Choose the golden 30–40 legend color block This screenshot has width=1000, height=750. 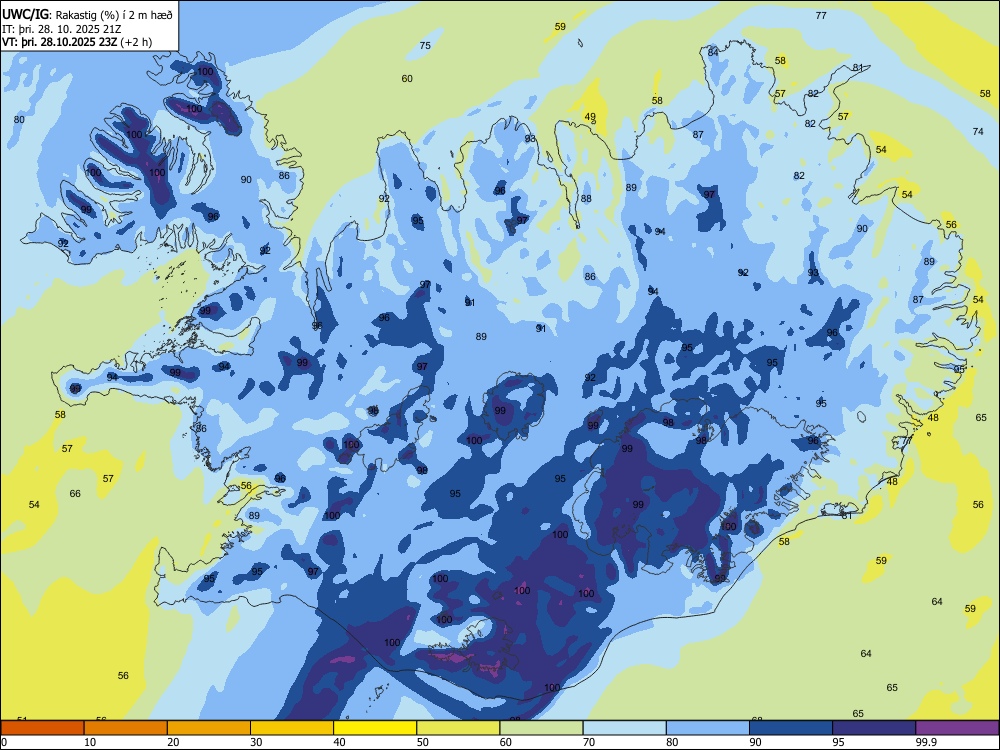point(292,728)
